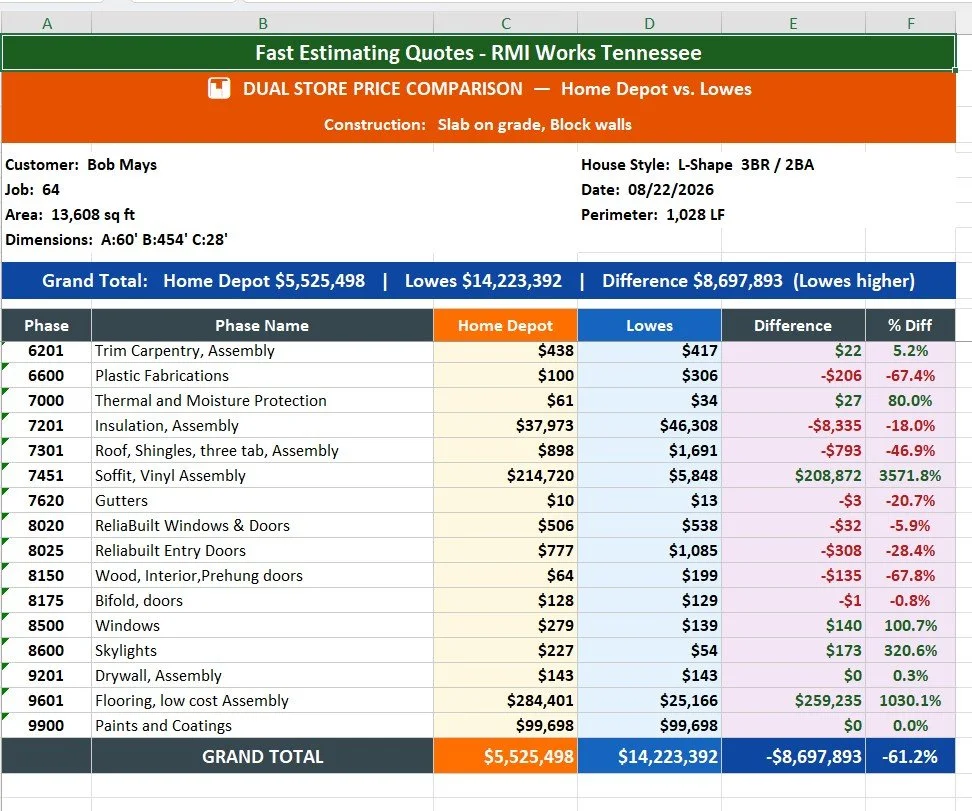Select the Gutters phase name cell
Screen dimensions: 972x811
coord(262,500)
